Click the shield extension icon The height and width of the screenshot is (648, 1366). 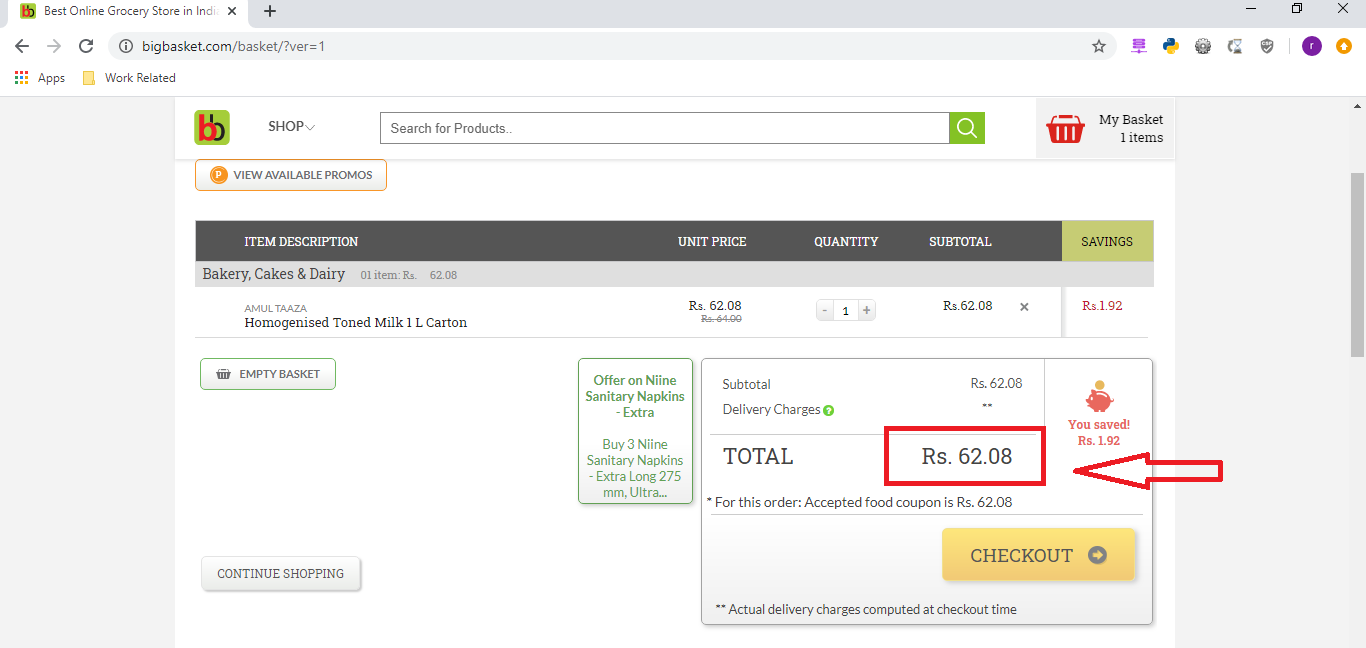click(1267, 46)
